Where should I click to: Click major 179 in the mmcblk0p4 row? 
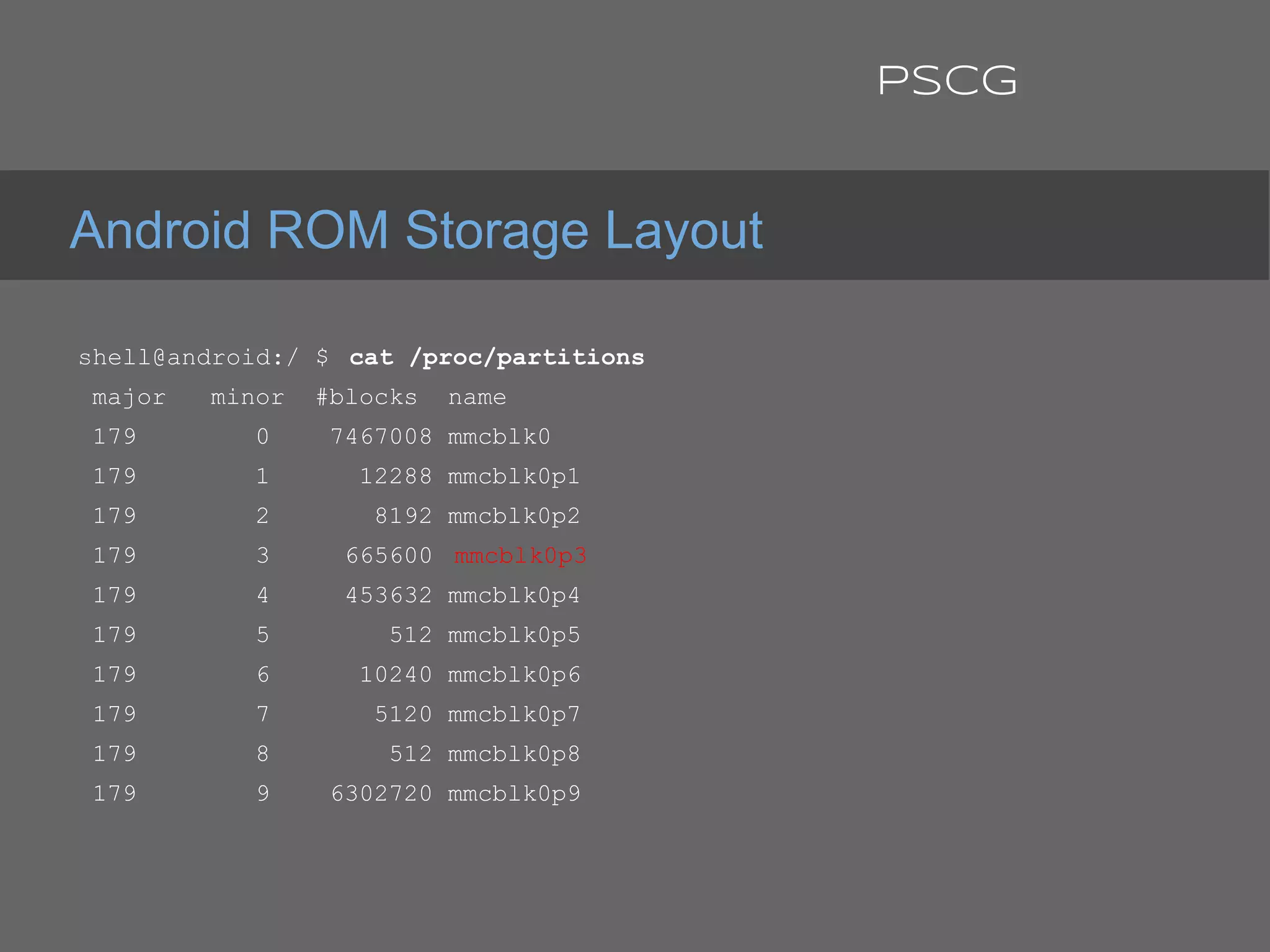coord(115,595)
